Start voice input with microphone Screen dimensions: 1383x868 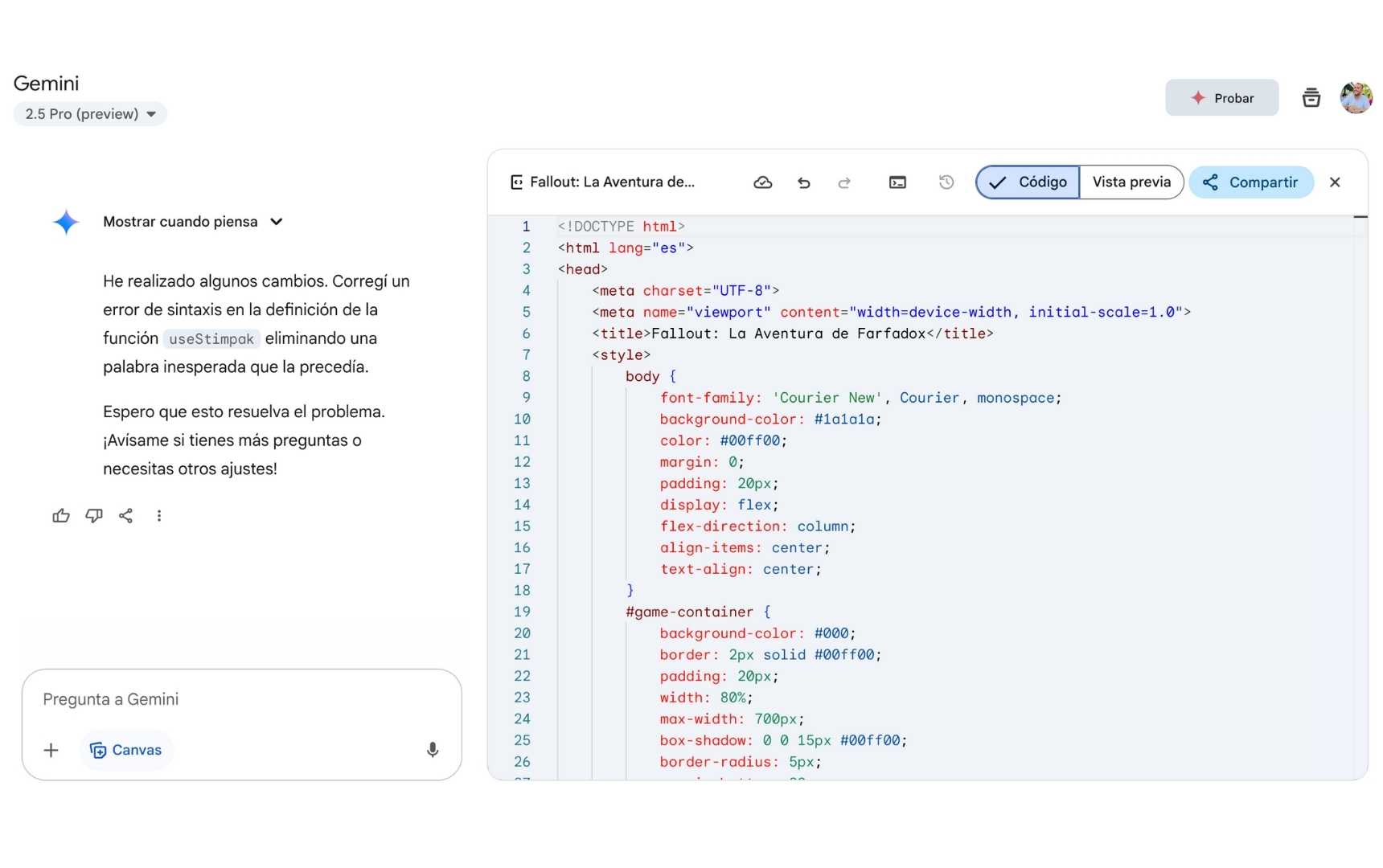pyautogui.click(x=433, y=750)
